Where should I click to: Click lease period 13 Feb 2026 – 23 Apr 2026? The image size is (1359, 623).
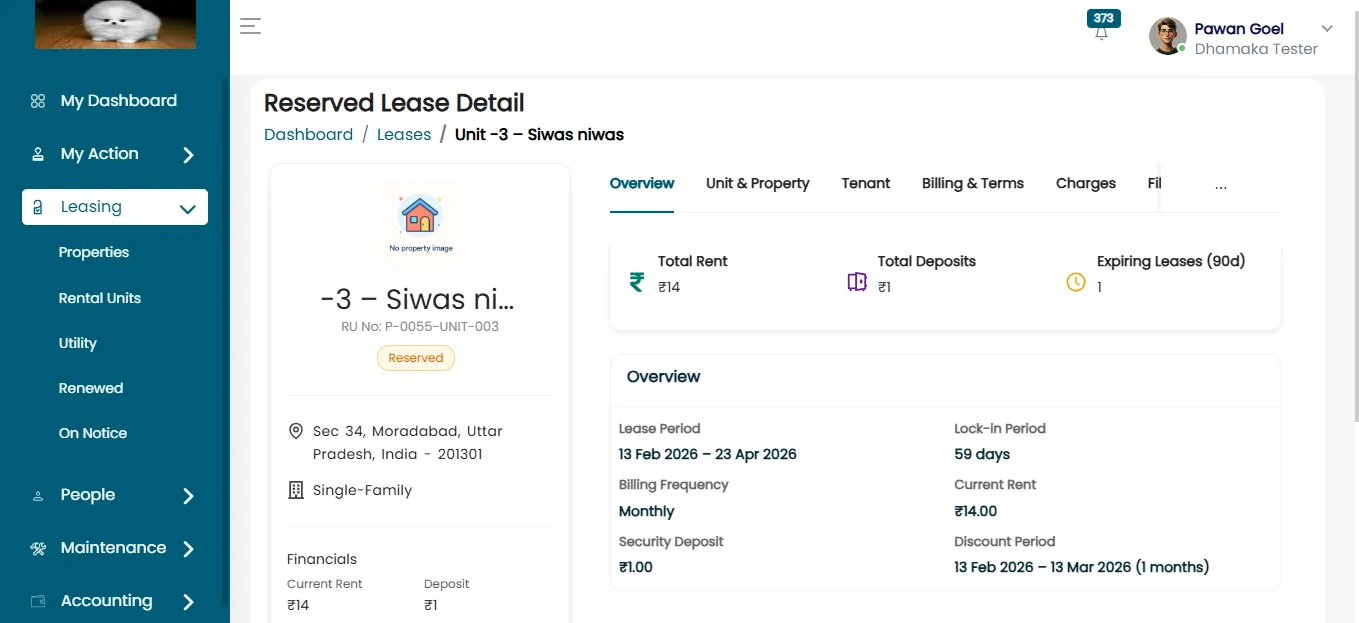click(x=708, y=454)
